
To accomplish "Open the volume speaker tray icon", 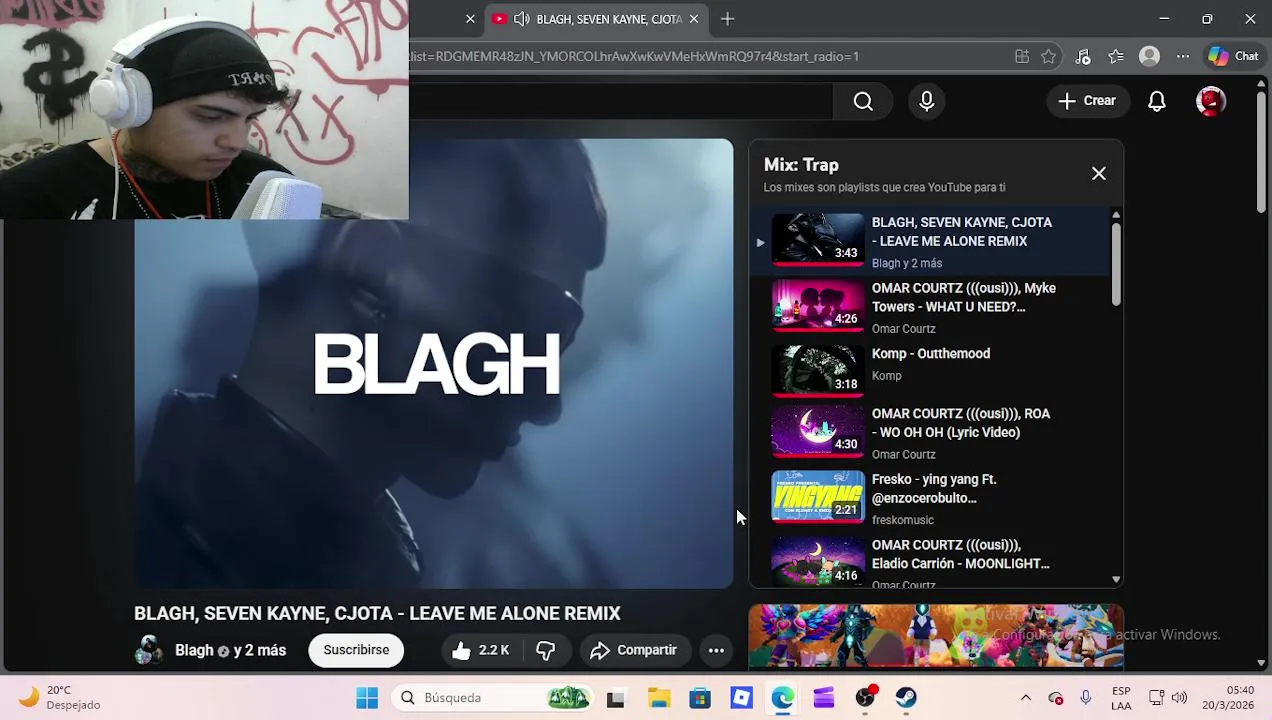I will pyautogui.click(x=1179, y=698).
